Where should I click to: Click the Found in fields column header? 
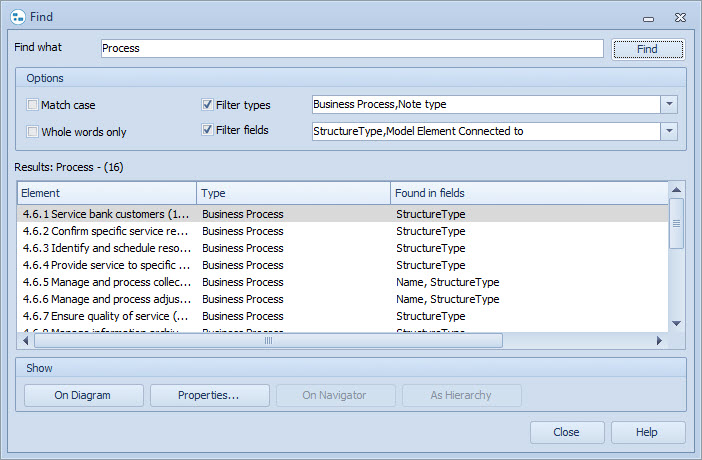[x=528, y=193]
